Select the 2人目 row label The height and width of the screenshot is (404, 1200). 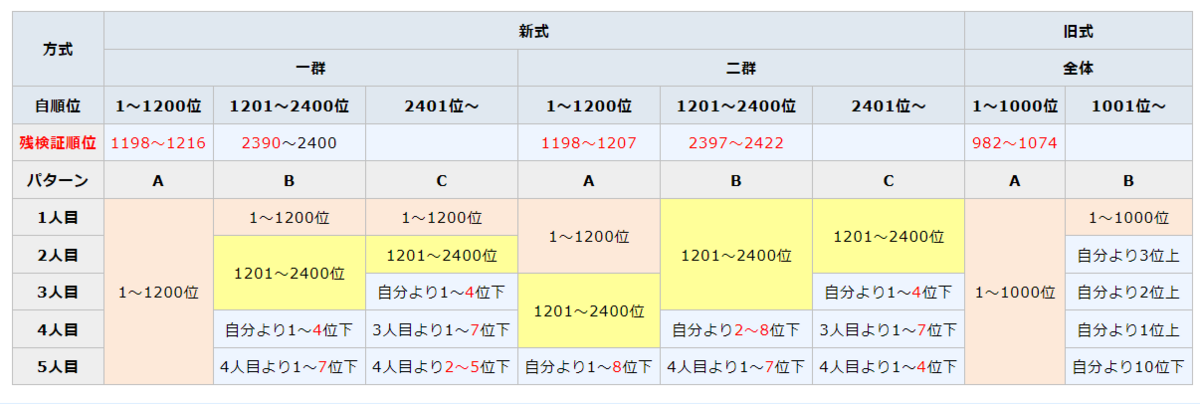pos(58,255)
